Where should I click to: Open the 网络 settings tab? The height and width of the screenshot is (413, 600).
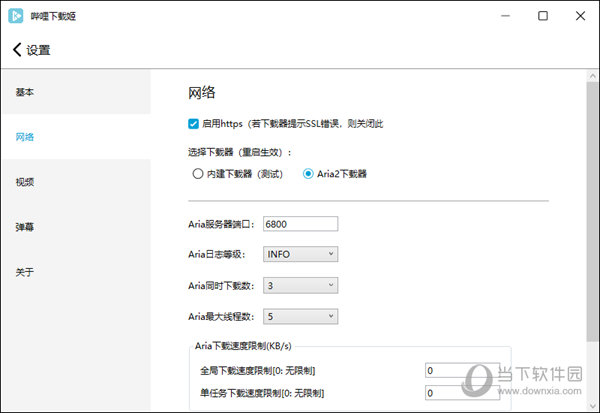coord(76,137)
